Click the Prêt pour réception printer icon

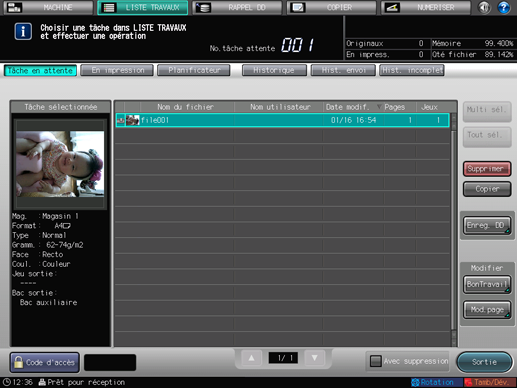[x=42, y=382]
